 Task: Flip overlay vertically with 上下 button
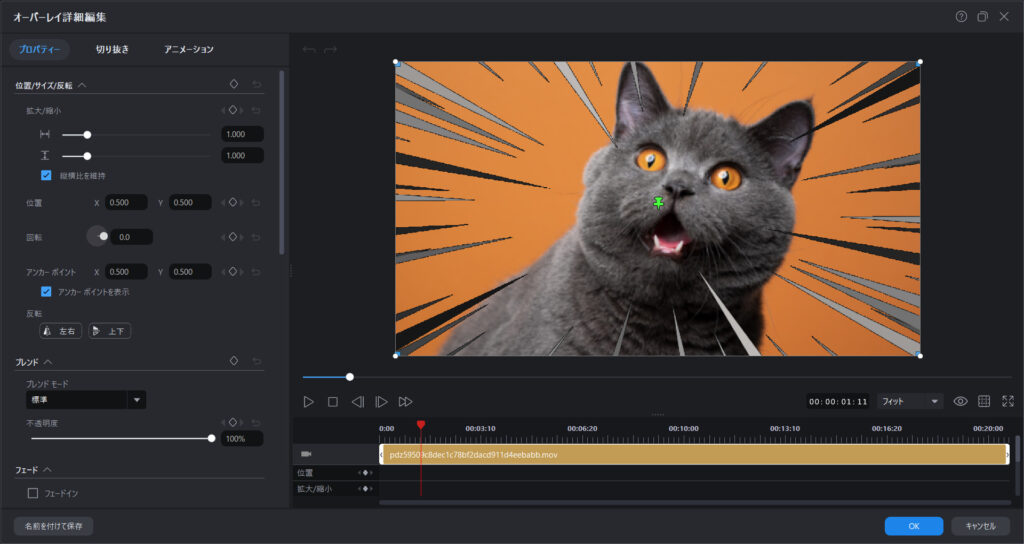[110, 331]
